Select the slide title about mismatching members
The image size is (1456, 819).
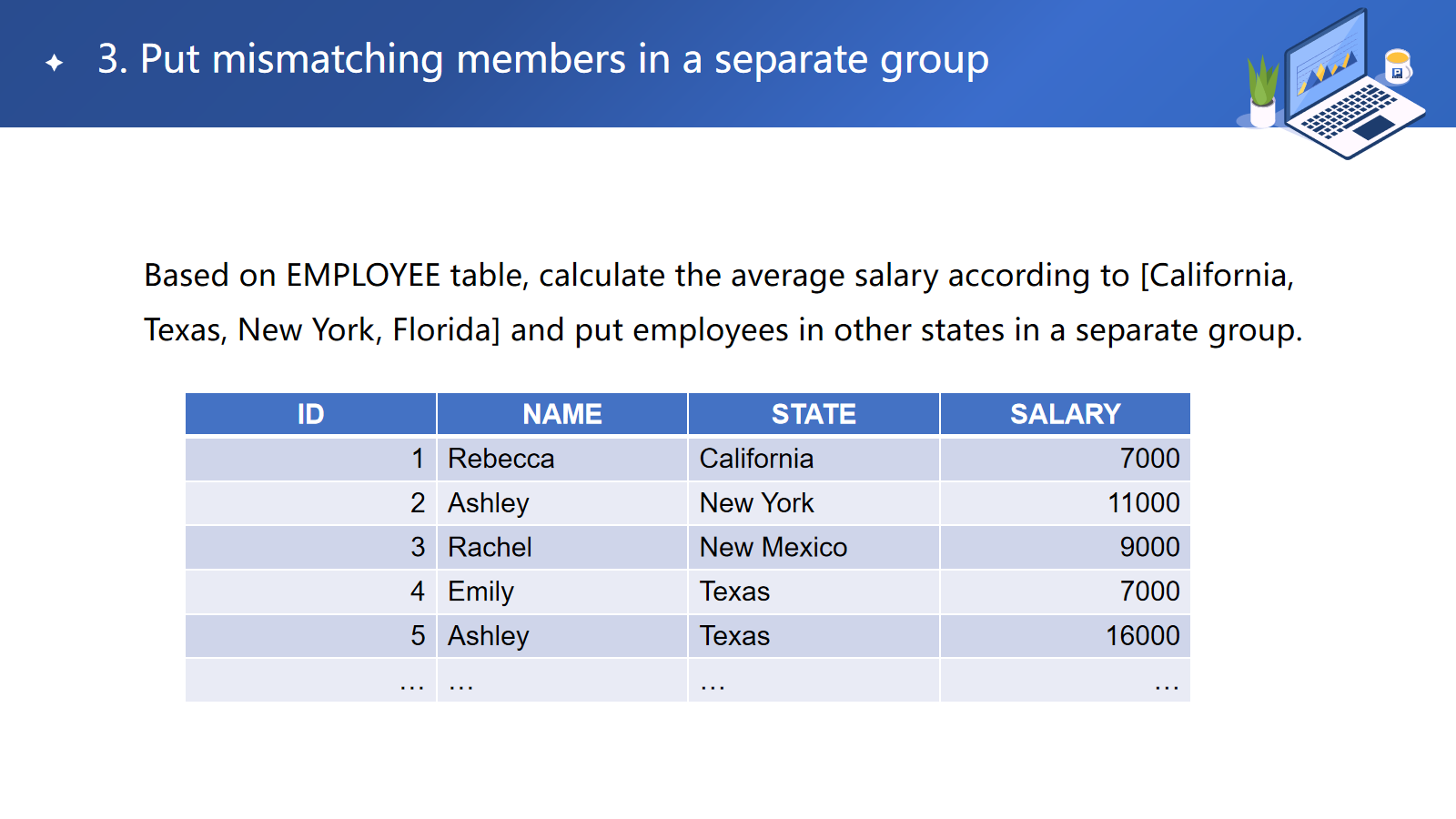pyautogui.click(x=543, y=60)
